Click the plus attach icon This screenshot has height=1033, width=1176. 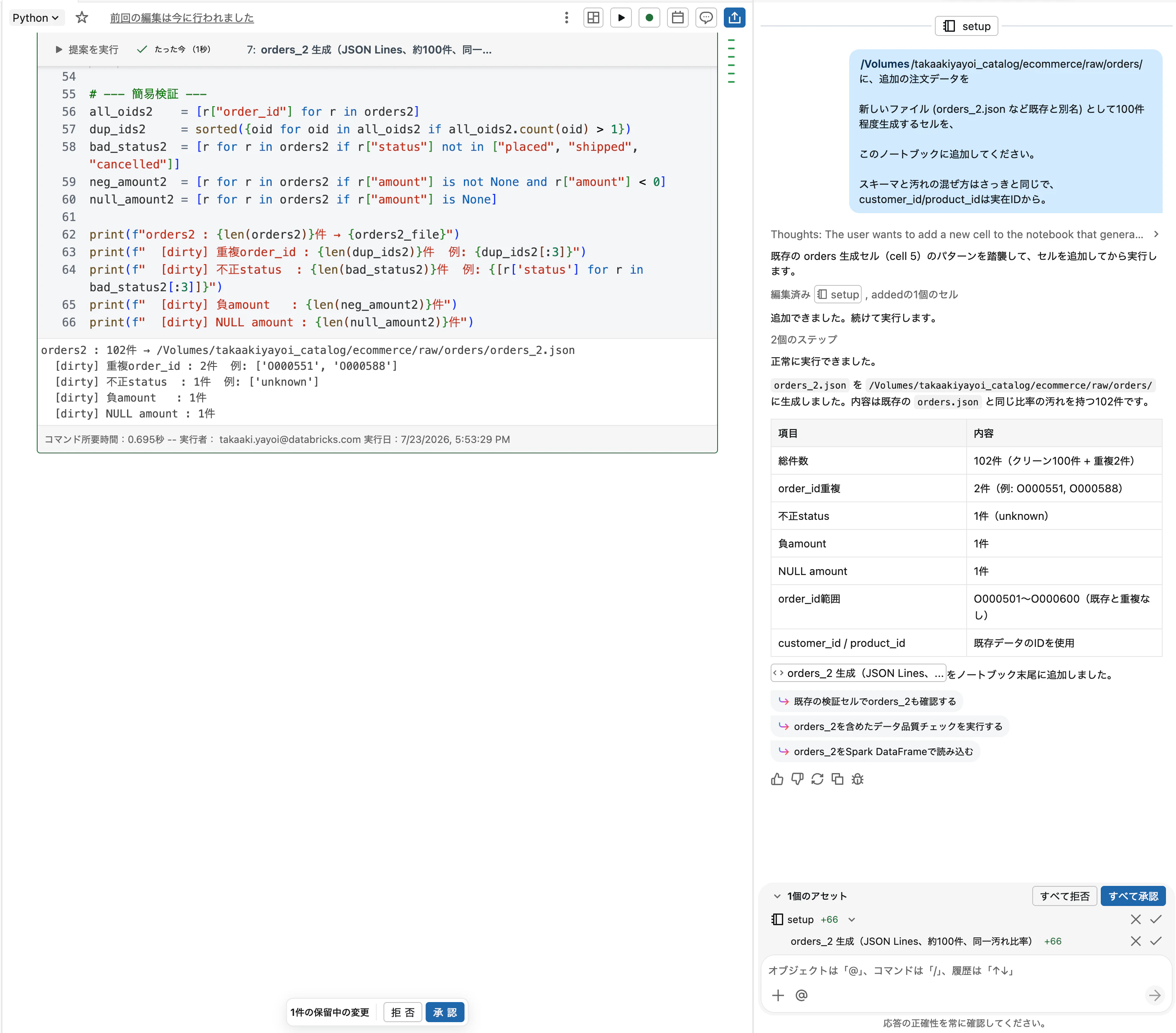click(779, 996)
